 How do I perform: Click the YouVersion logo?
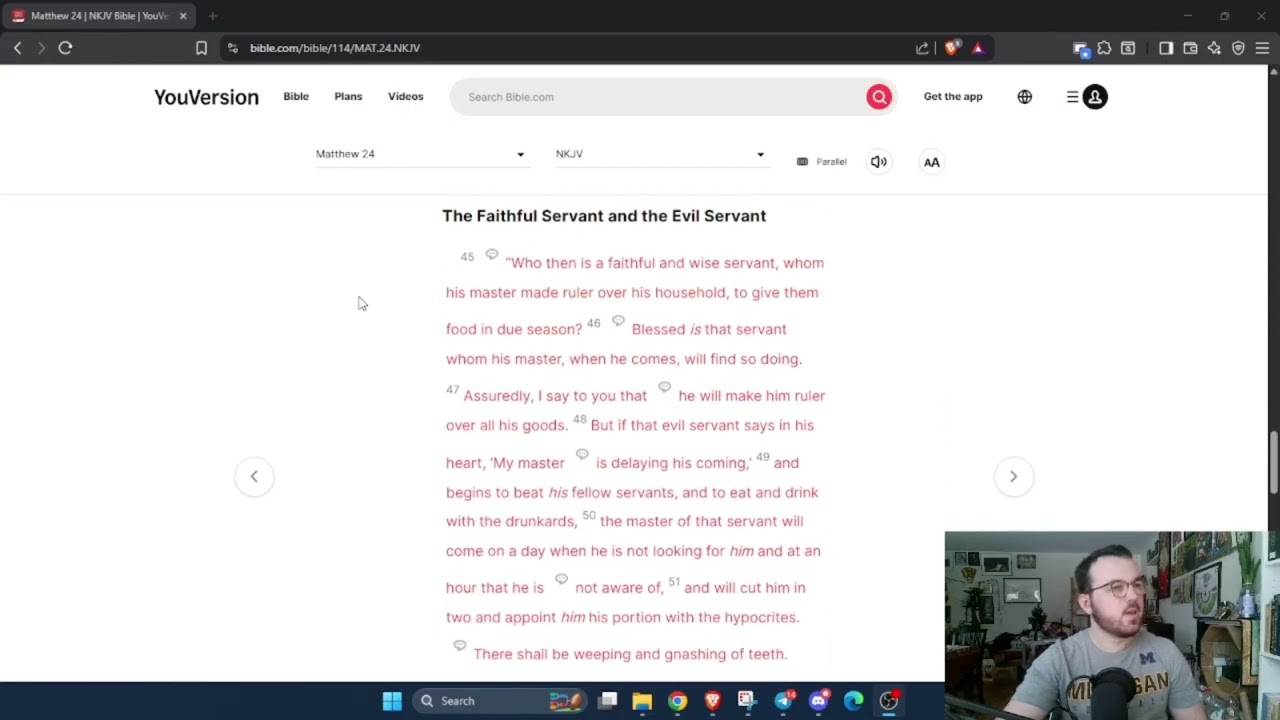click(x=206, y=97)
